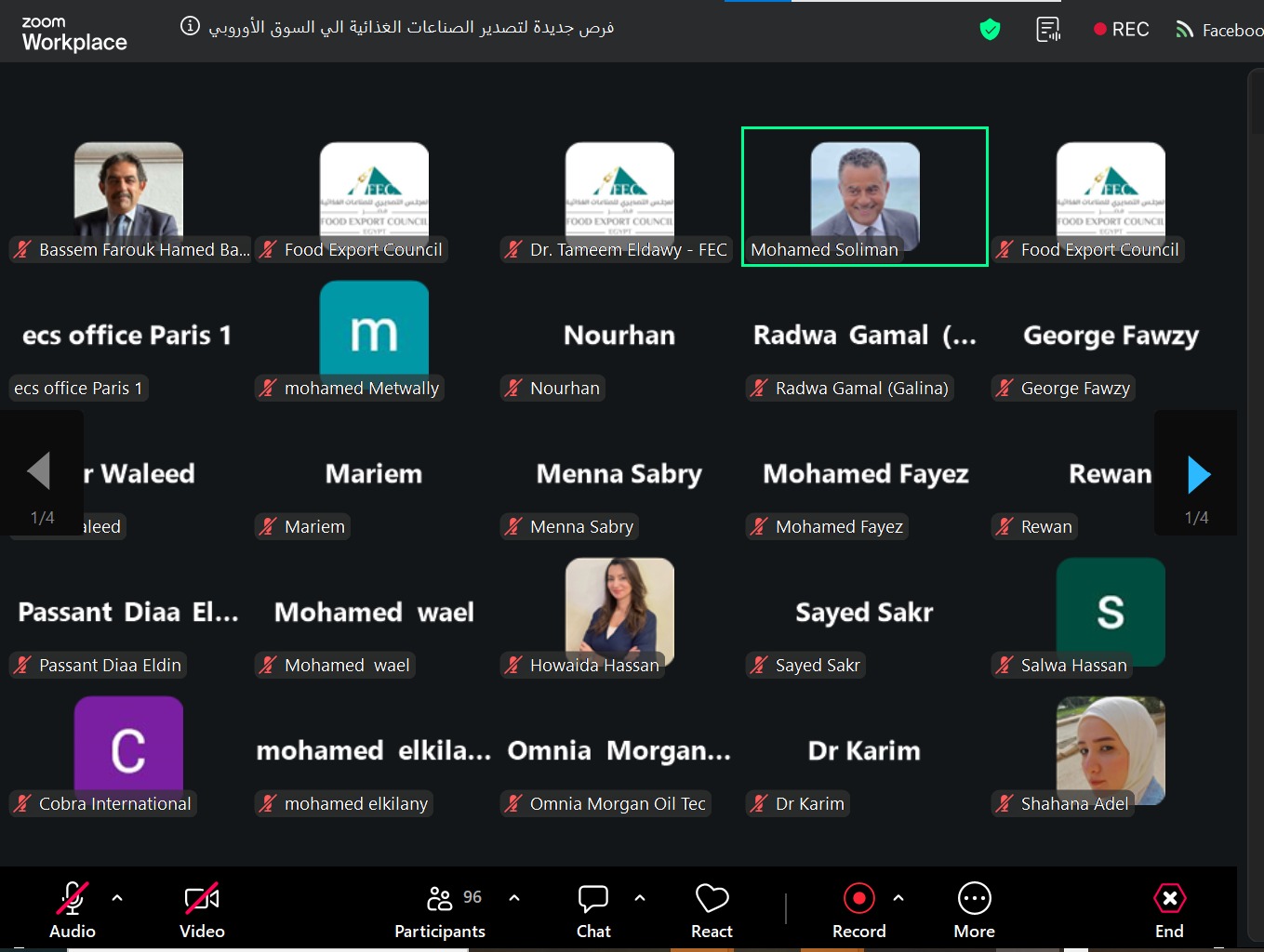Viewport: 1264px width, 952px height.
Task: Expand the caret next to Chat
Action: 640,898
